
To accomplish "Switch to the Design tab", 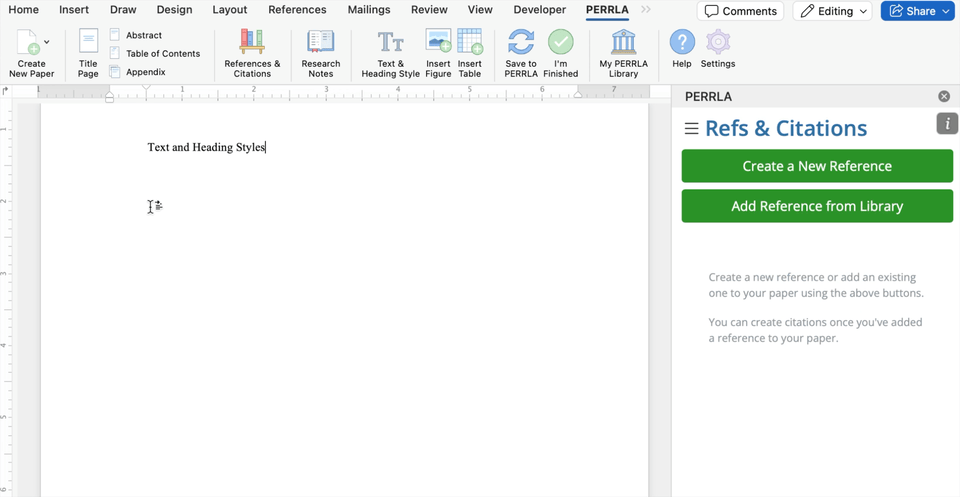I will 174,10.
